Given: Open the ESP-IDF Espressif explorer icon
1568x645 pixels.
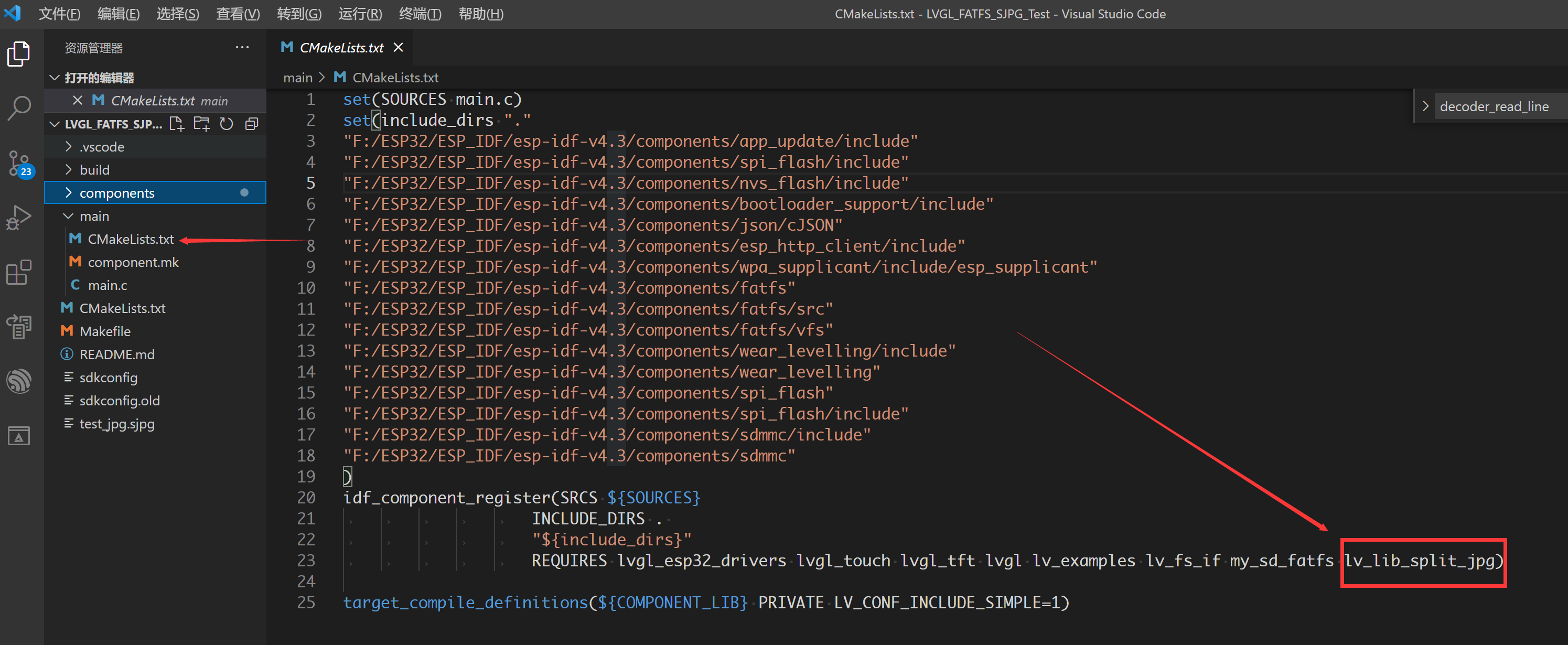Looking at the screenshot, I should (x=19, y=382).
